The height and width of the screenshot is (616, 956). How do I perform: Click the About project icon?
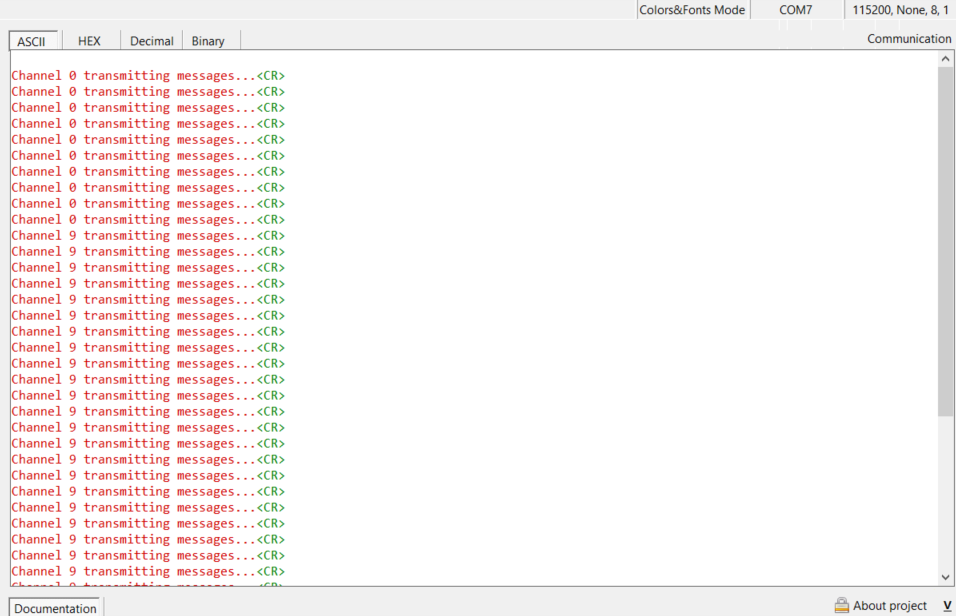843,605
